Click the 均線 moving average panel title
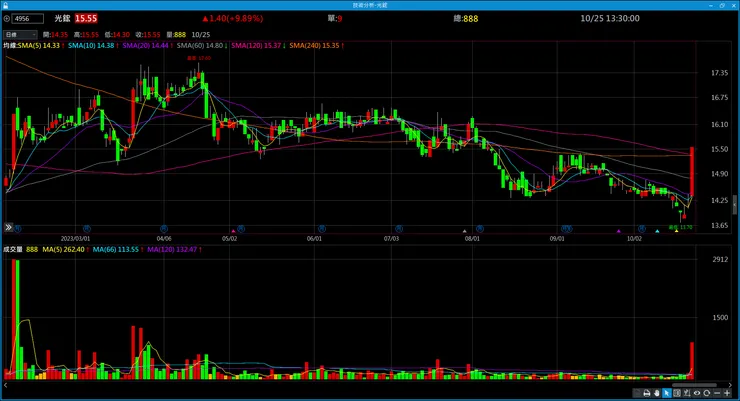The image size is (740, 401). [x=10, y=46]
